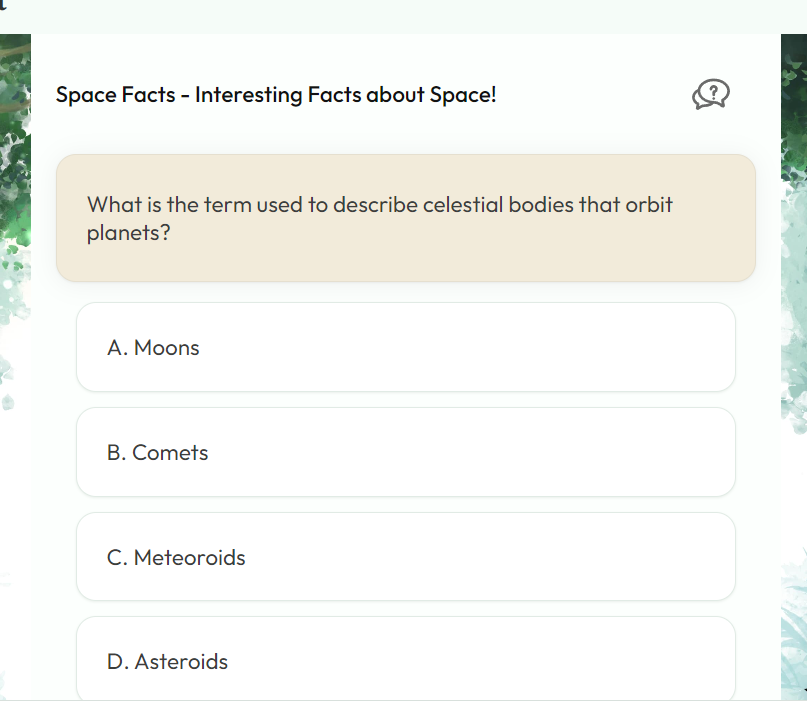Image resolution: width=807 pixels, height=701 pixels.
Task: Choose the B. Comets answer option
Action: coord(405,452)
